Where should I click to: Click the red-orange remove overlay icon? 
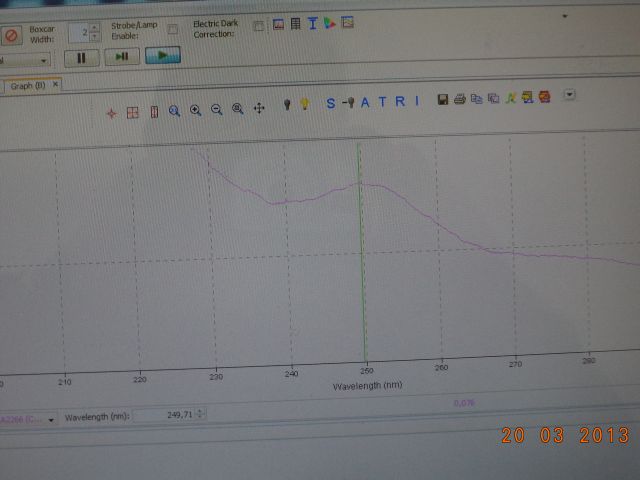pos(544,97)
